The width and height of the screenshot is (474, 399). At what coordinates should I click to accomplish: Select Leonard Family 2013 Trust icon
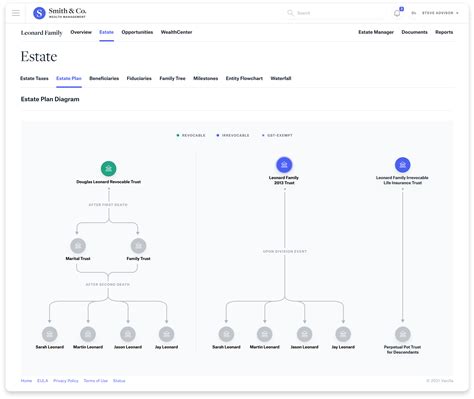pyautogui.click(x=284, y=165)
